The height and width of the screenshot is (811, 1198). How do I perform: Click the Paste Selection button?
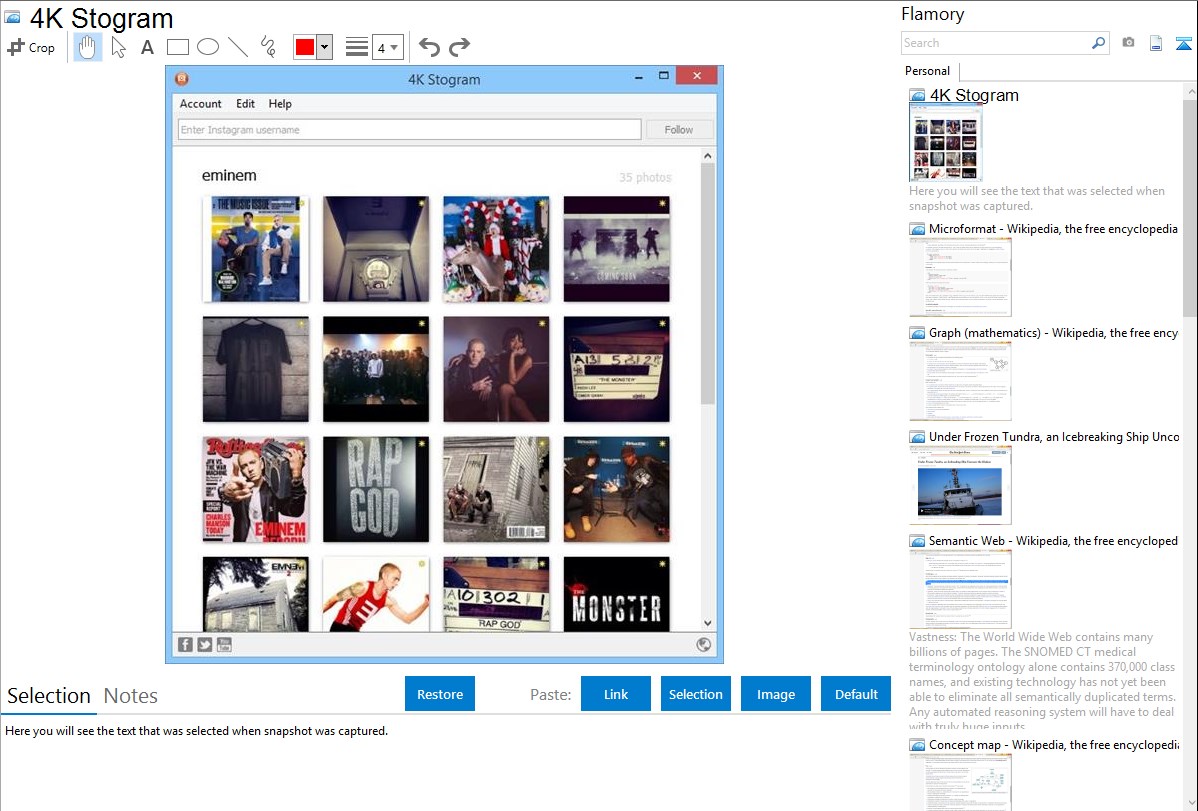point(696,694)
